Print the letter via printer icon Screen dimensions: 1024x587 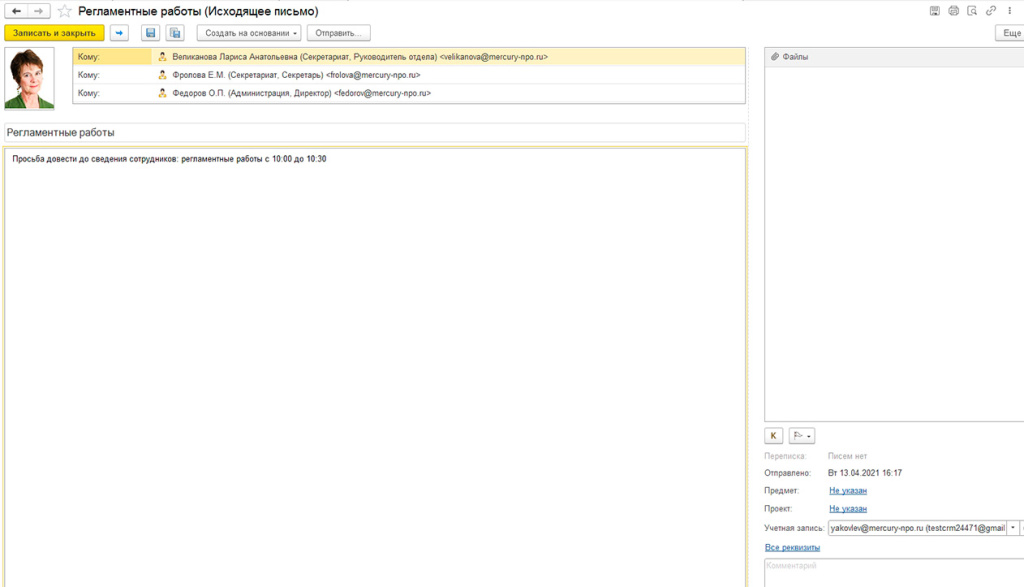point(953,11)
